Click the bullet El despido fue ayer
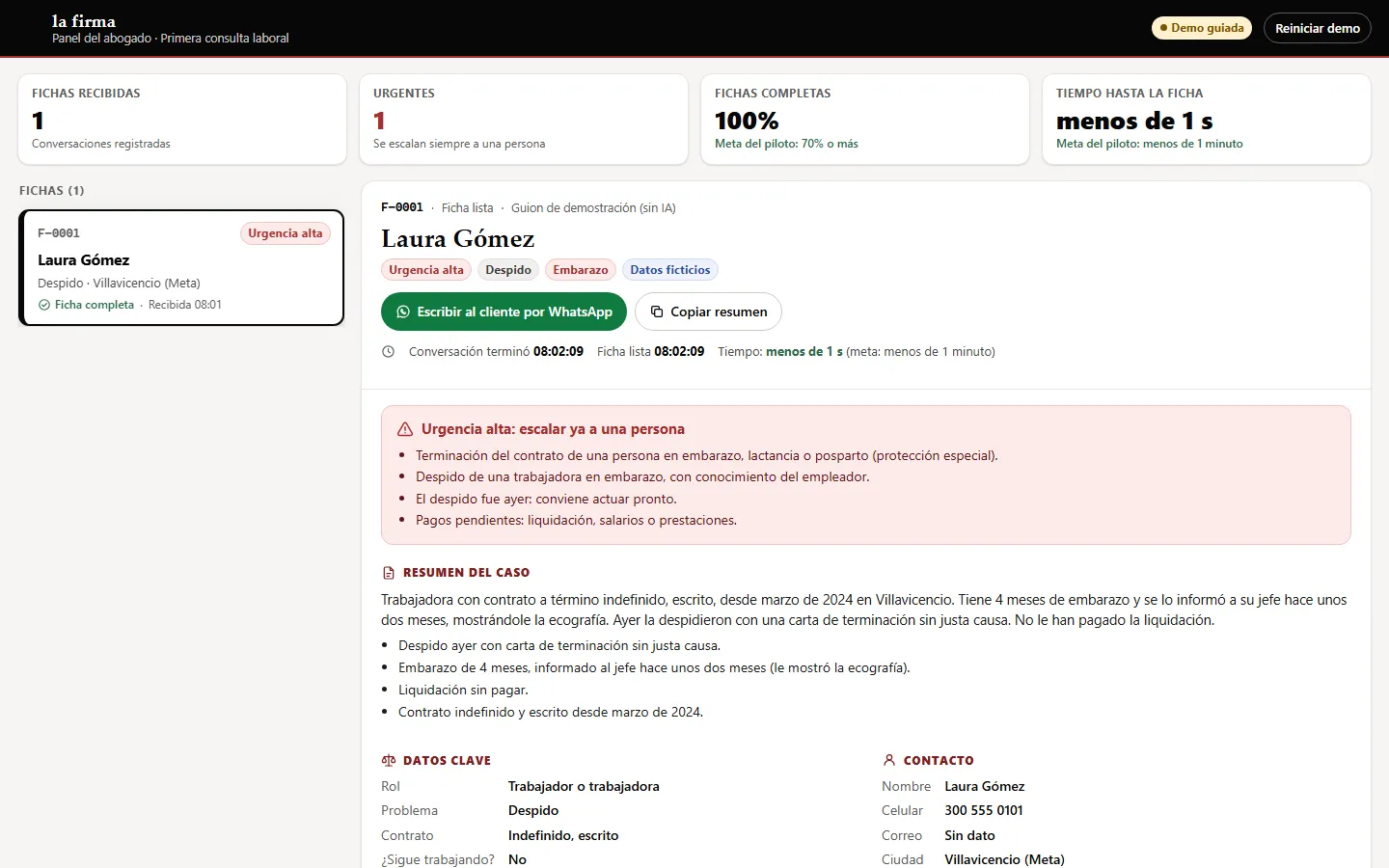This screenshot has width=1389, height=868. click(546, 500)
